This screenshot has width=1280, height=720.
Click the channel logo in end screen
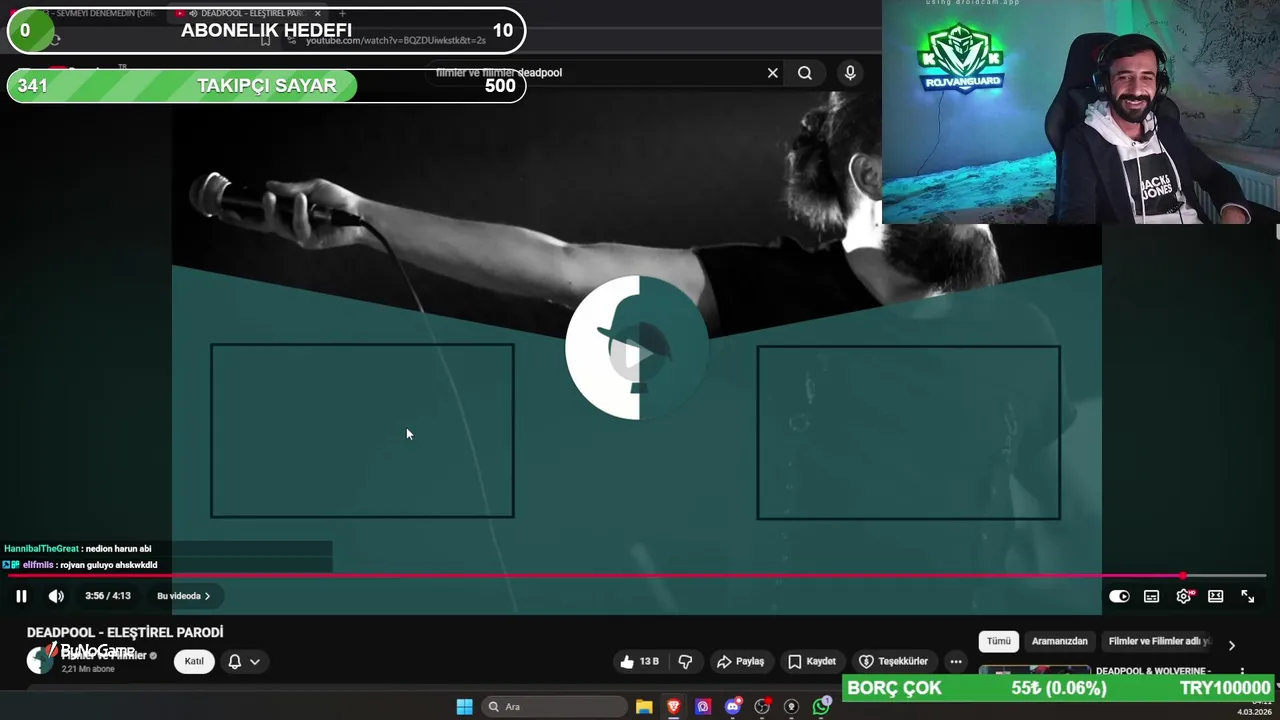point(637,347)
